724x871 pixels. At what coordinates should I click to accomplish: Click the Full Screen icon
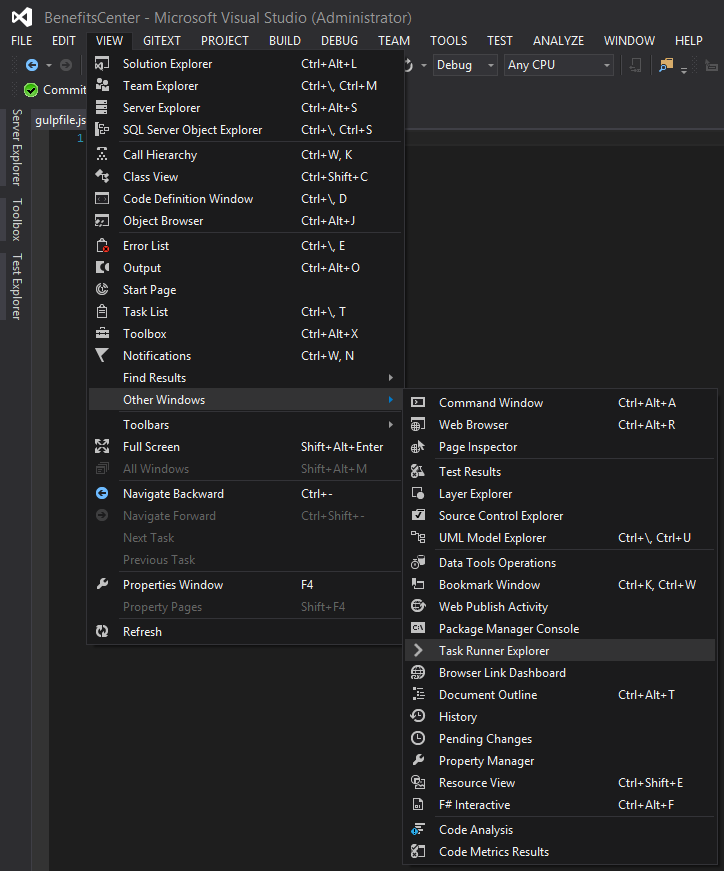click(102, 446)
